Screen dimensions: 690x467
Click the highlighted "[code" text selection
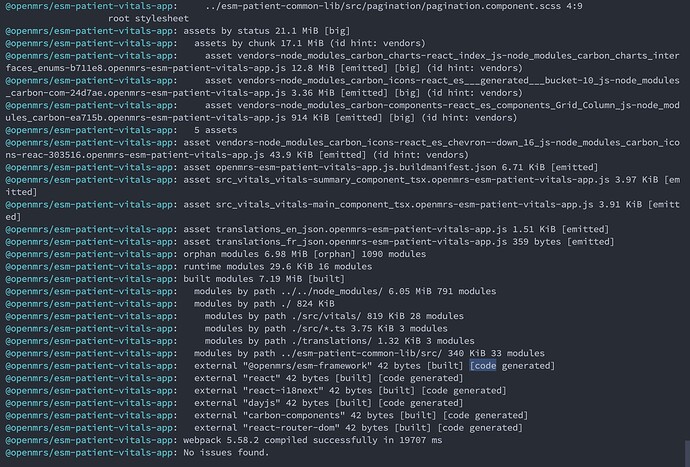pyautogui.click(x=483, y=366)
